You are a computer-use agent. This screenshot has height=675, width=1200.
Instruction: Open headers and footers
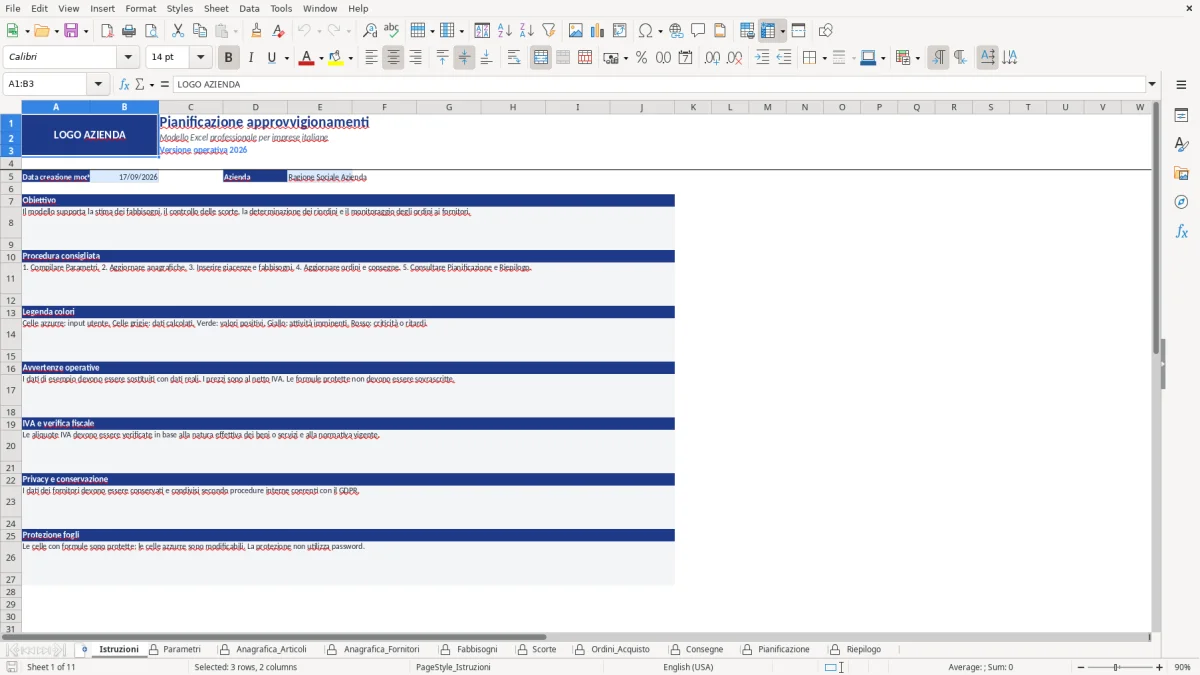click(x=721, y=31)
